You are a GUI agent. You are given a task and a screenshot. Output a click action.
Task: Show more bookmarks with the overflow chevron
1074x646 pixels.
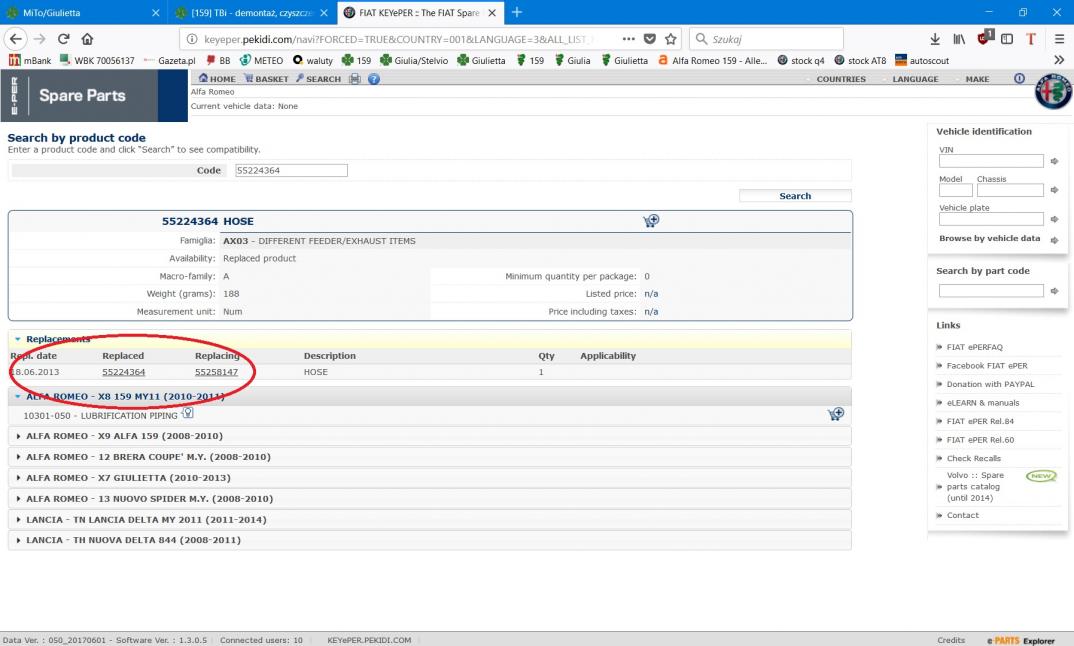pos(1059,60)
